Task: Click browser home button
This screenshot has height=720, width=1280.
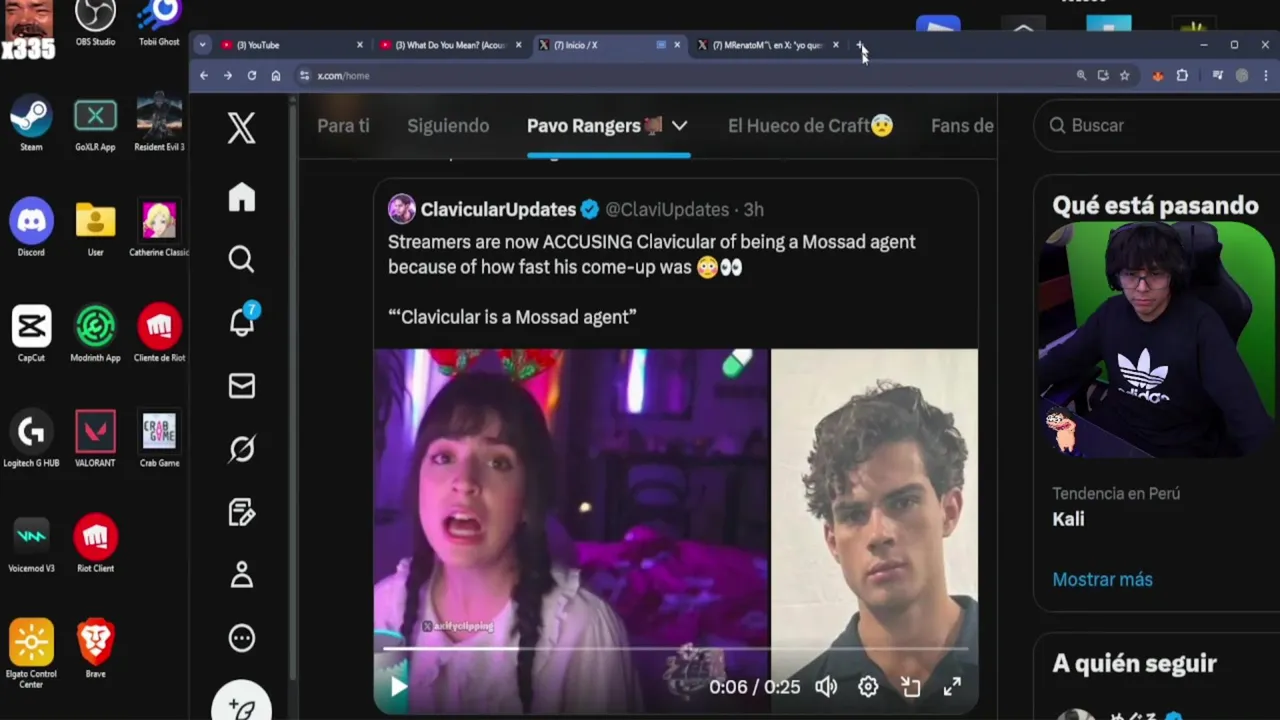Action: click(276, 75)
